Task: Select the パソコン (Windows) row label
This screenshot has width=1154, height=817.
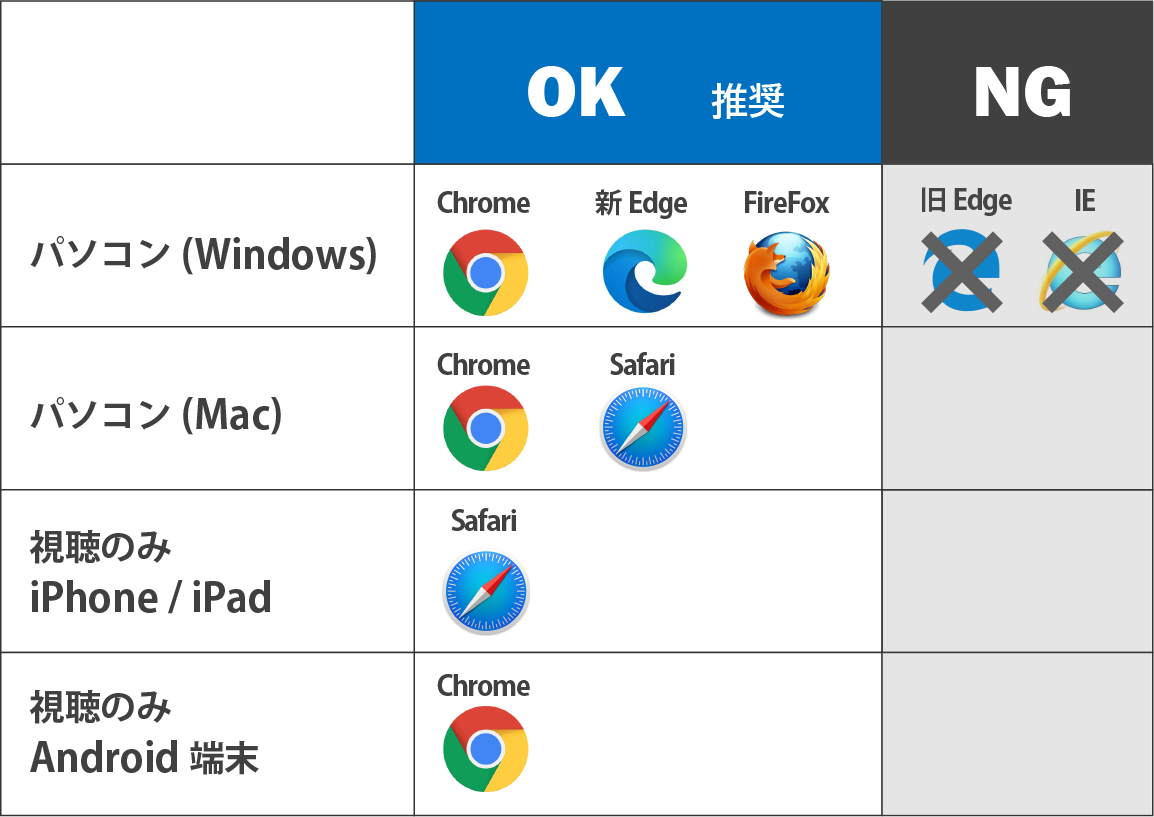Action: coord(204,255)
